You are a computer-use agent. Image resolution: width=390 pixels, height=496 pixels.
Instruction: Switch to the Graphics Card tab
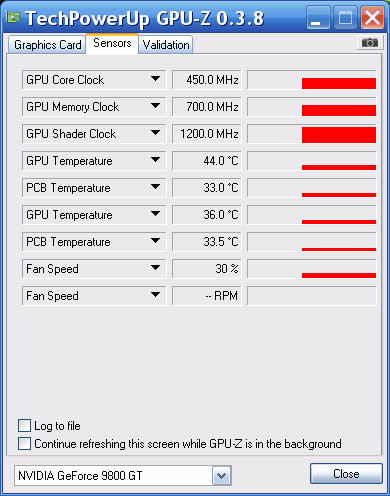tap(47, 45)
